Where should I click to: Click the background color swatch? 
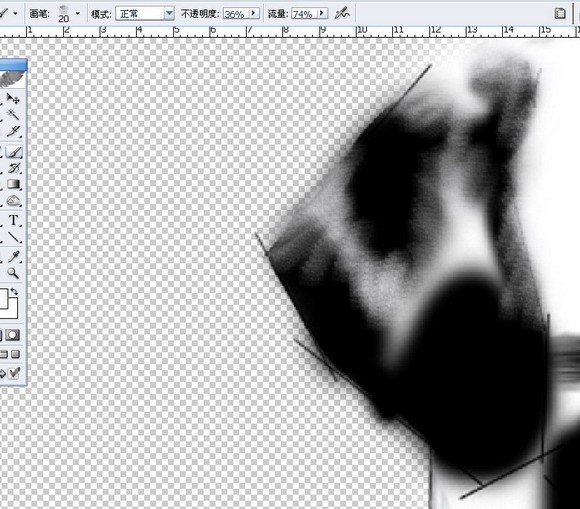click(12, 312)
